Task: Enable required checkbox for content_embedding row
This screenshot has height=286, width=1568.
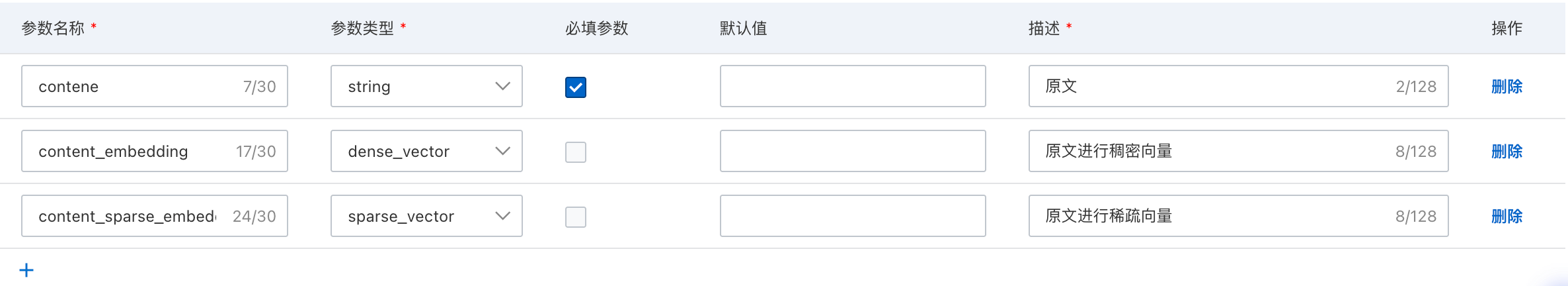Action: click(575, 152)
